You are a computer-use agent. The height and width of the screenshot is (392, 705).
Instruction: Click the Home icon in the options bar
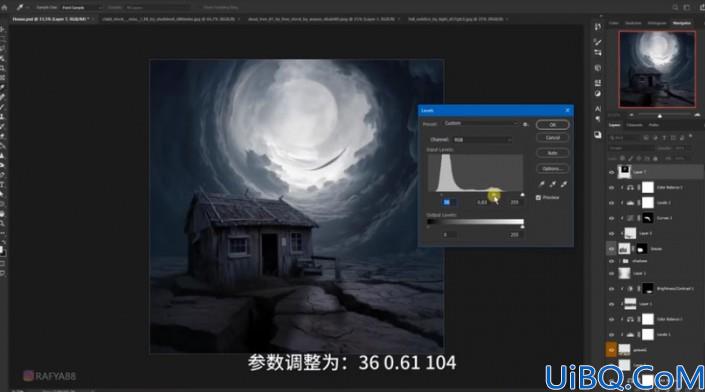point(4,7)
